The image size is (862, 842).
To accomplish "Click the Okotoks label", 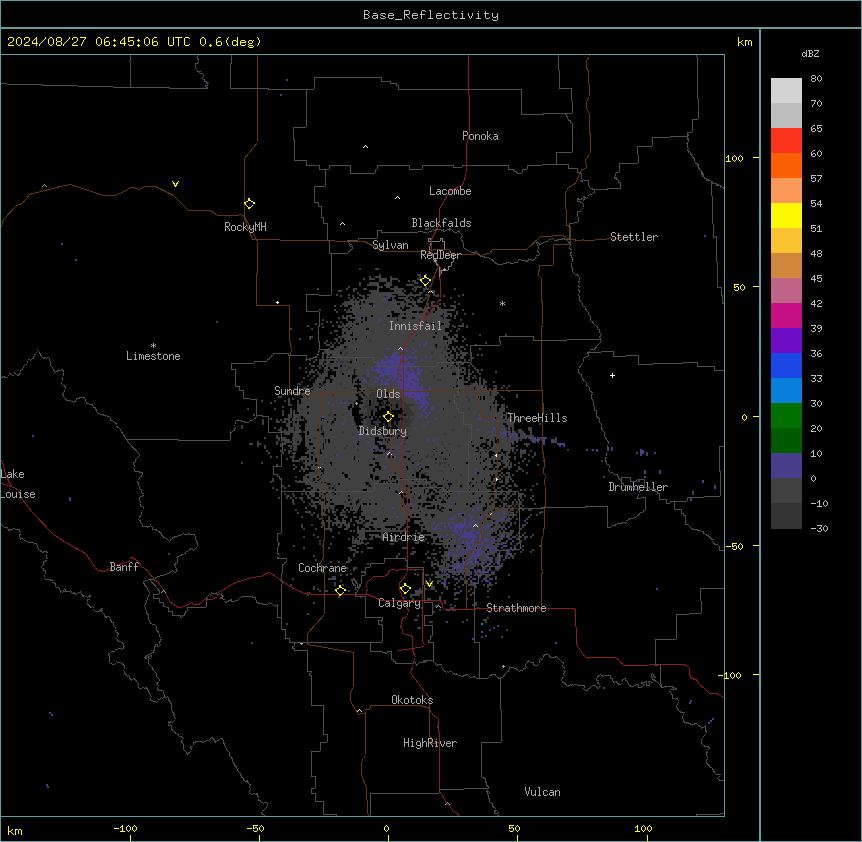I will point(412,700).
